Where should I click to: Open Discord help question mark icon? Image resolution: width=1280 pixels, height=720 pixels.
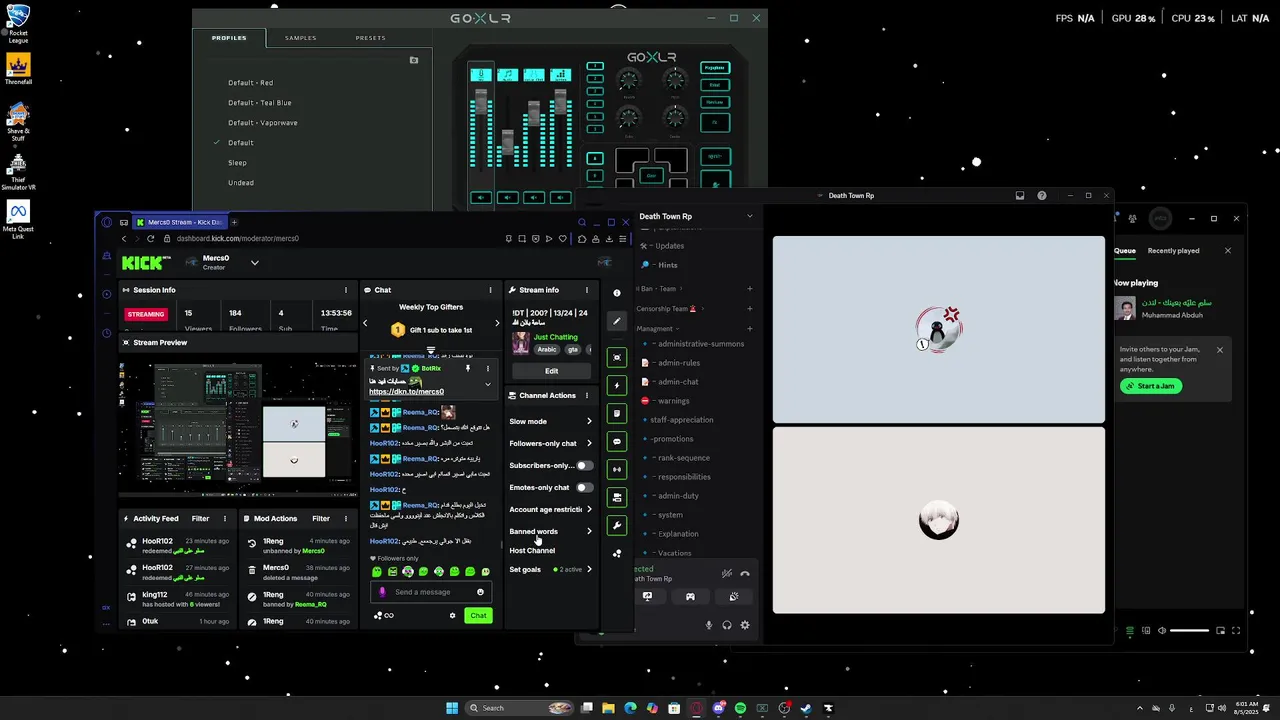[x=1042, y=196]
